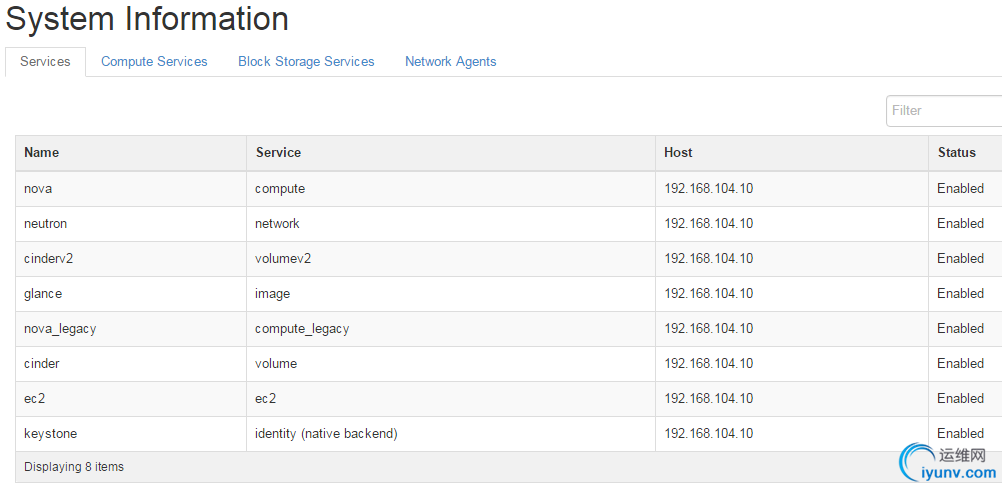Click the keystone service name
1002x489 pixels.
coord(50,433)
